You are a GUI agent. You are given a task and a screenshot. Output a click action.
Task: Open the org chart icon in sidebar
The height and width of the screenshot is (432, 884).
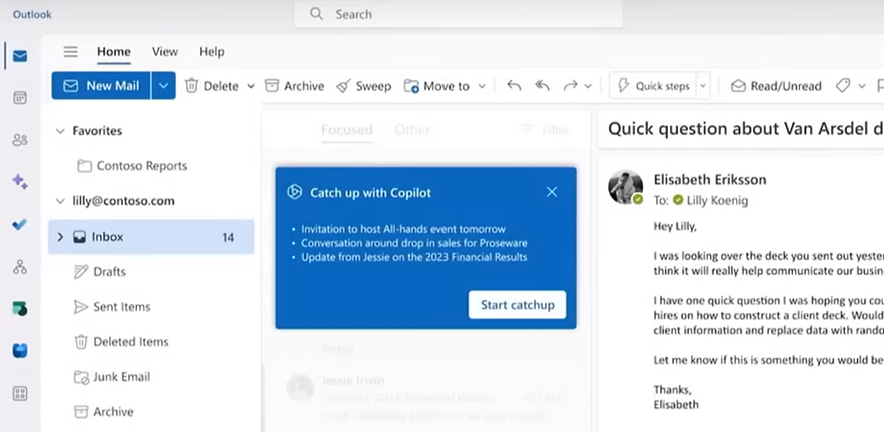20,267
